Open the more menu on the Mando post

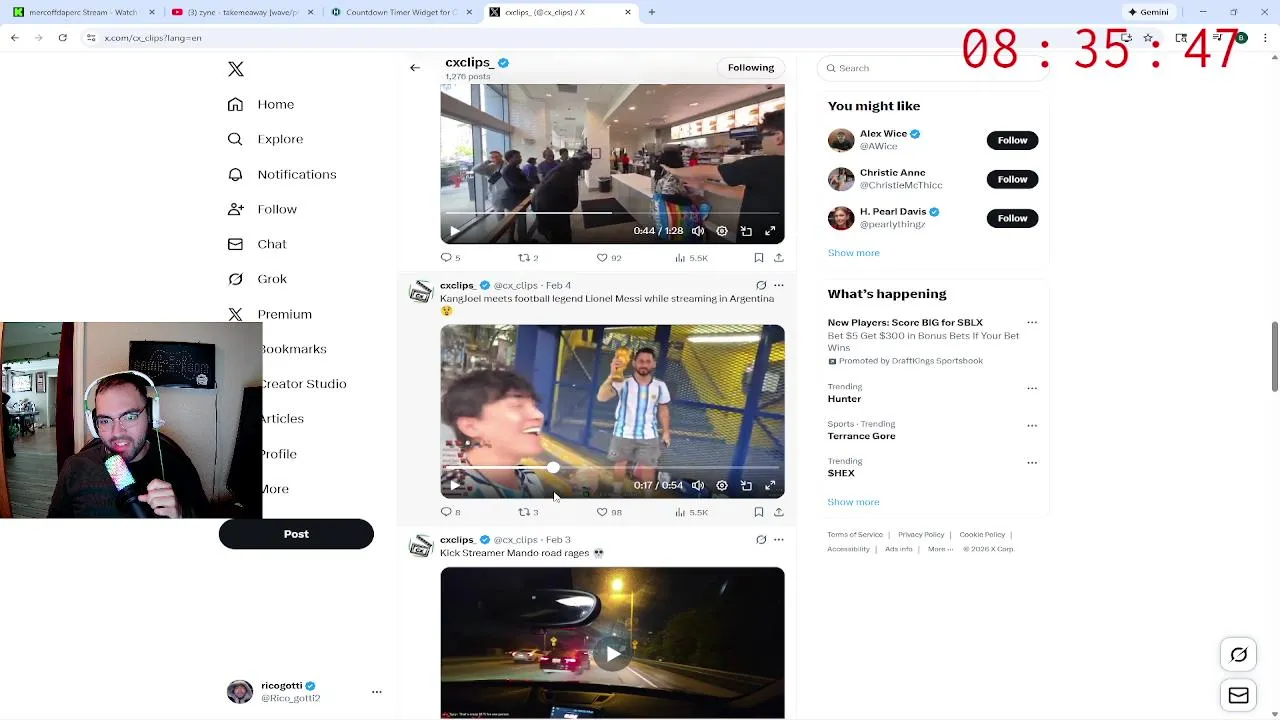779,540
